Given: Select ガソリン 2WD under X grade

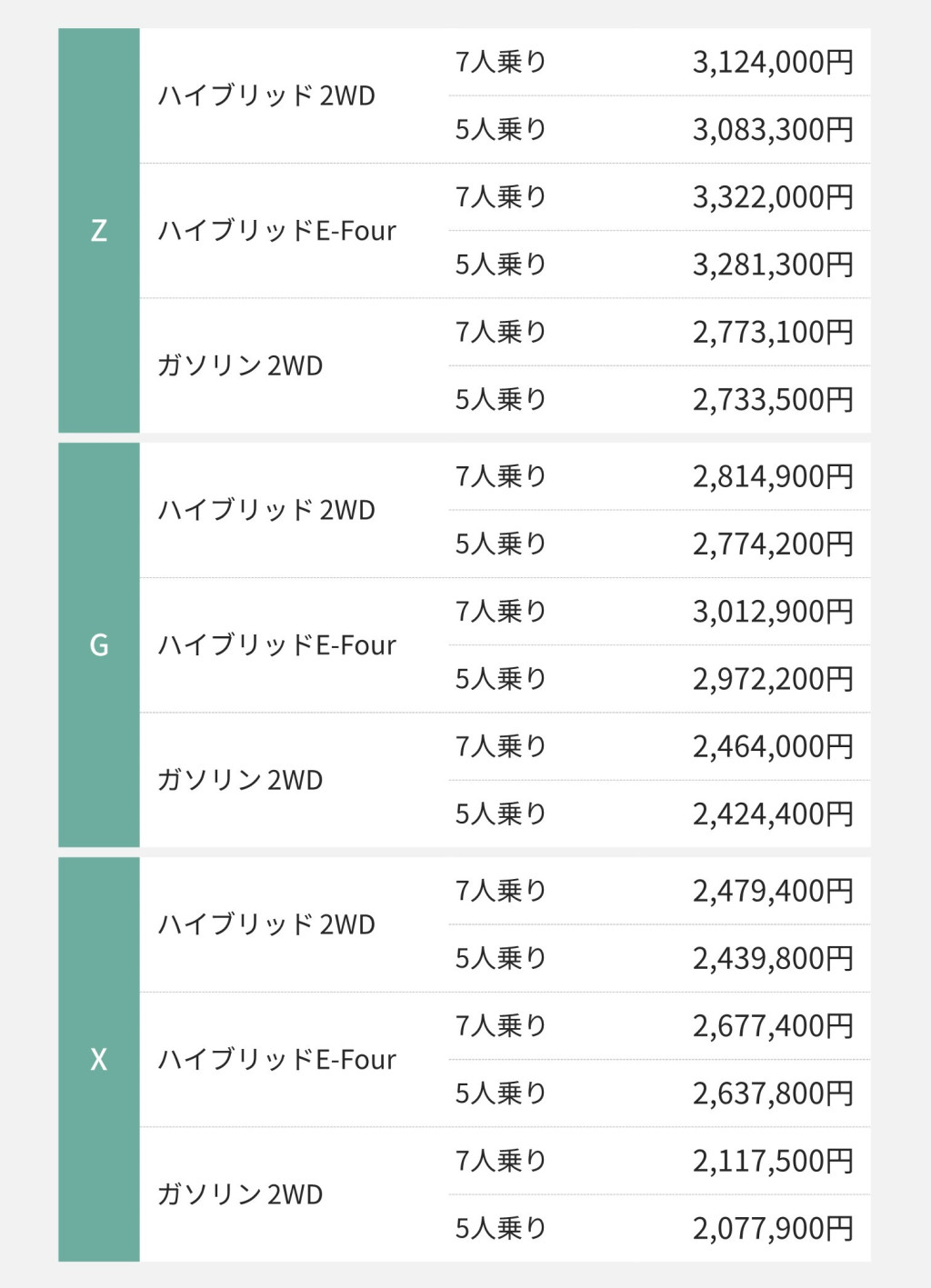Looking at the screenshot, I should click(x=240, y=1195).
